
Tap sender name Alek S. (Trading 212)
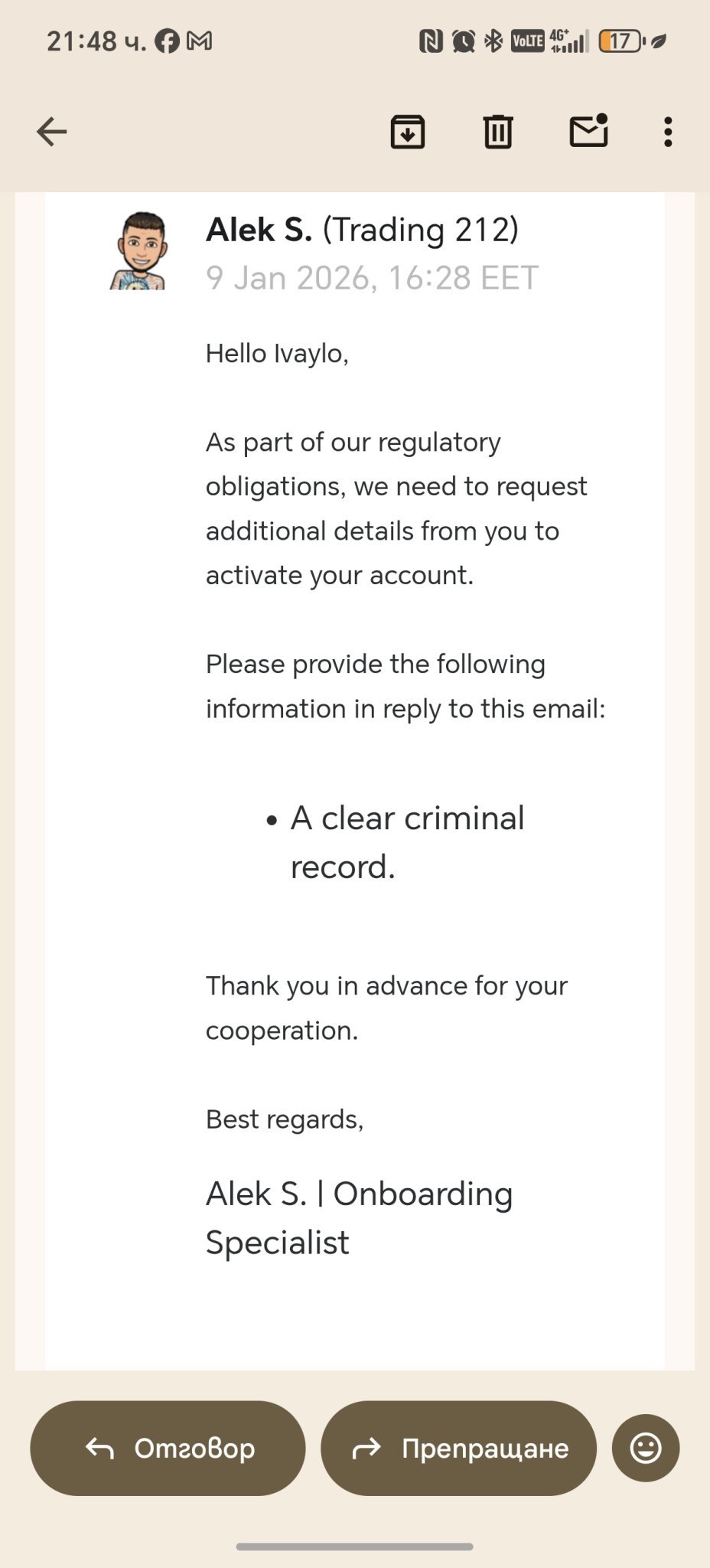[x=362, y=230]
